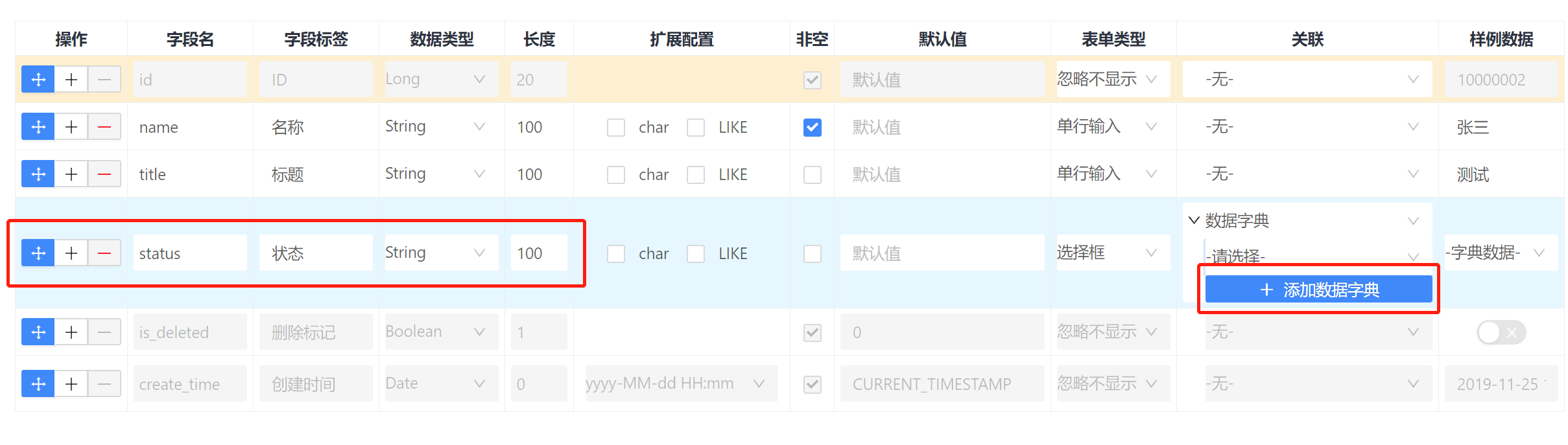Click the default value input in status row

(942, 253)
